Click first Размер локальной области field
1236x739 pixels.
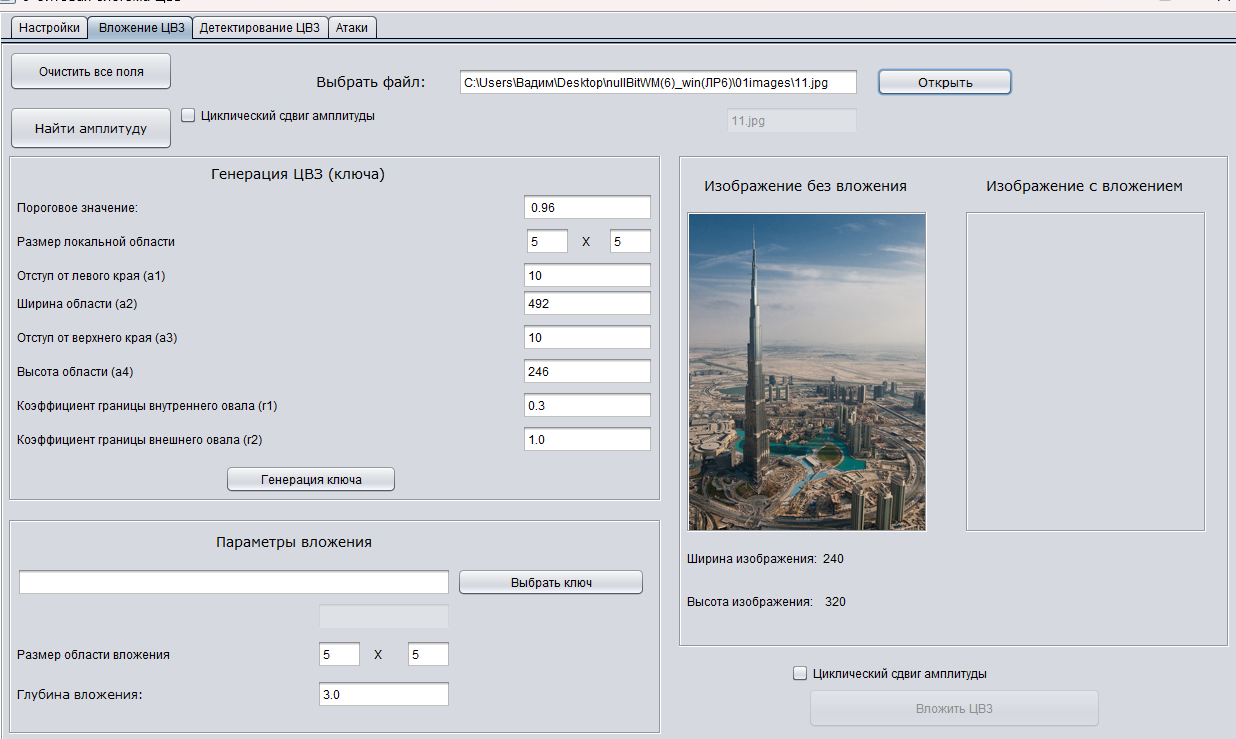pyautogui.click(x=547, y=241)
